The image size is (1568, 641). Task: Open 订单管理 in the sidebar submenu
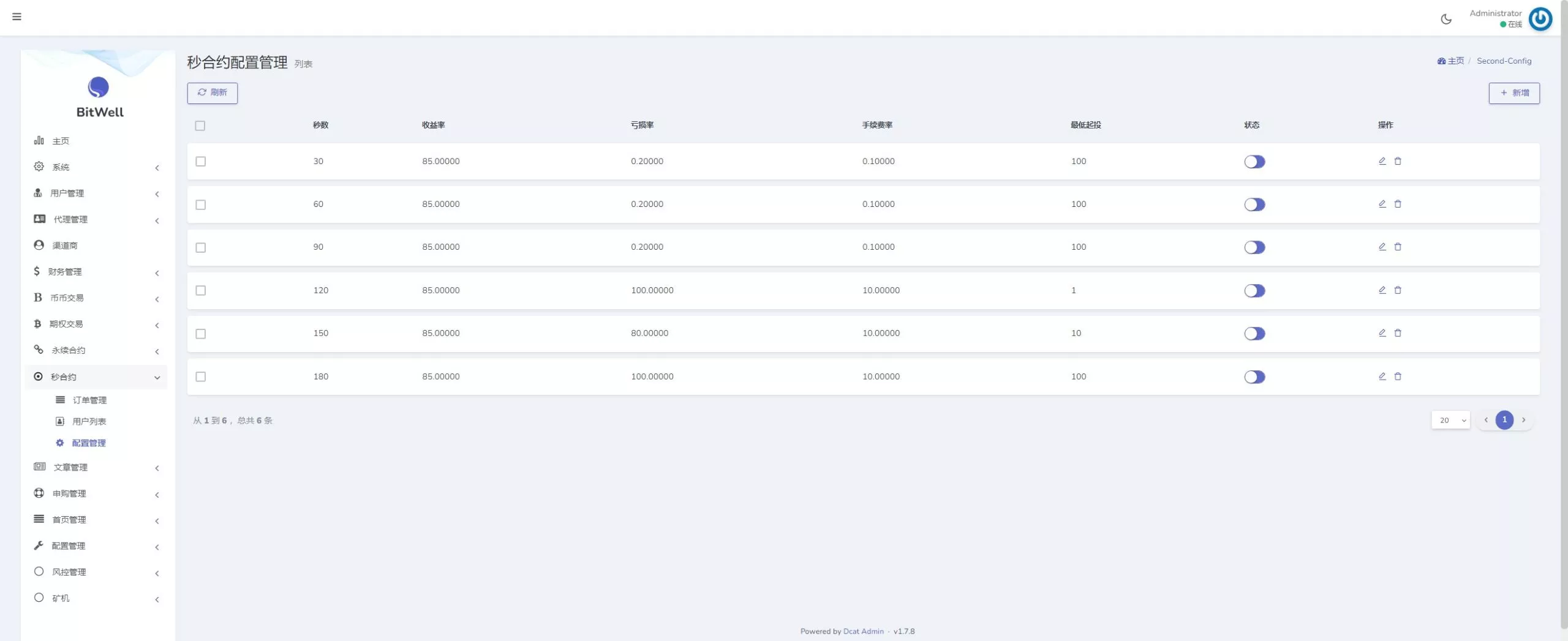(x=89, y=400)
